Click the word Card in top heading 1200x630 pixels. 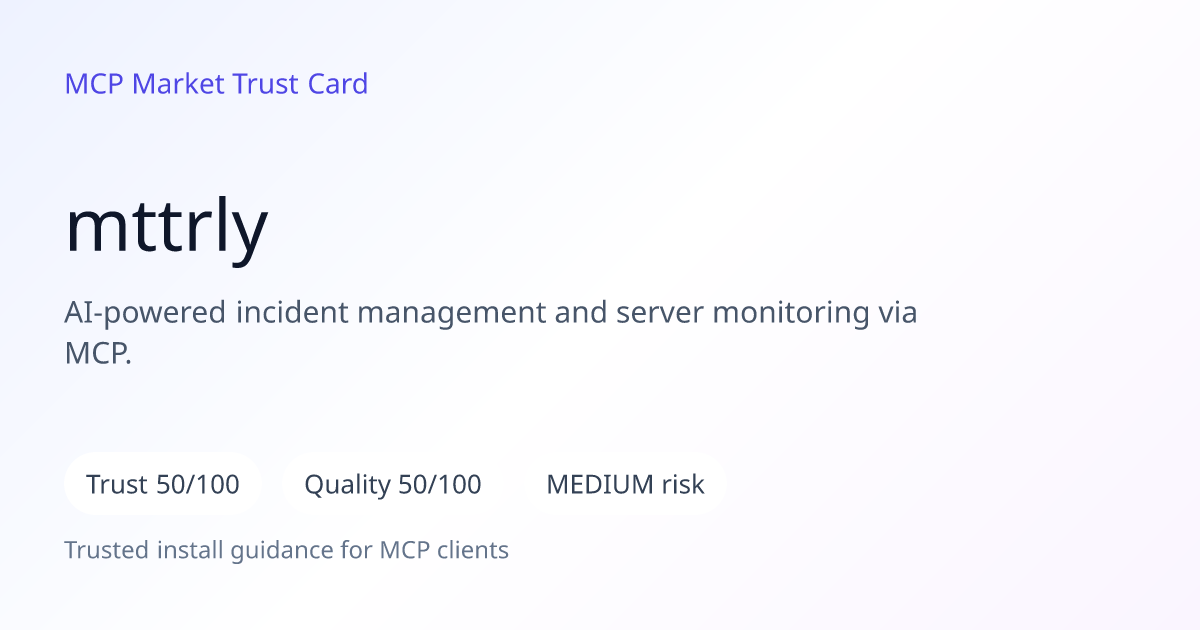tap(338, 84)
